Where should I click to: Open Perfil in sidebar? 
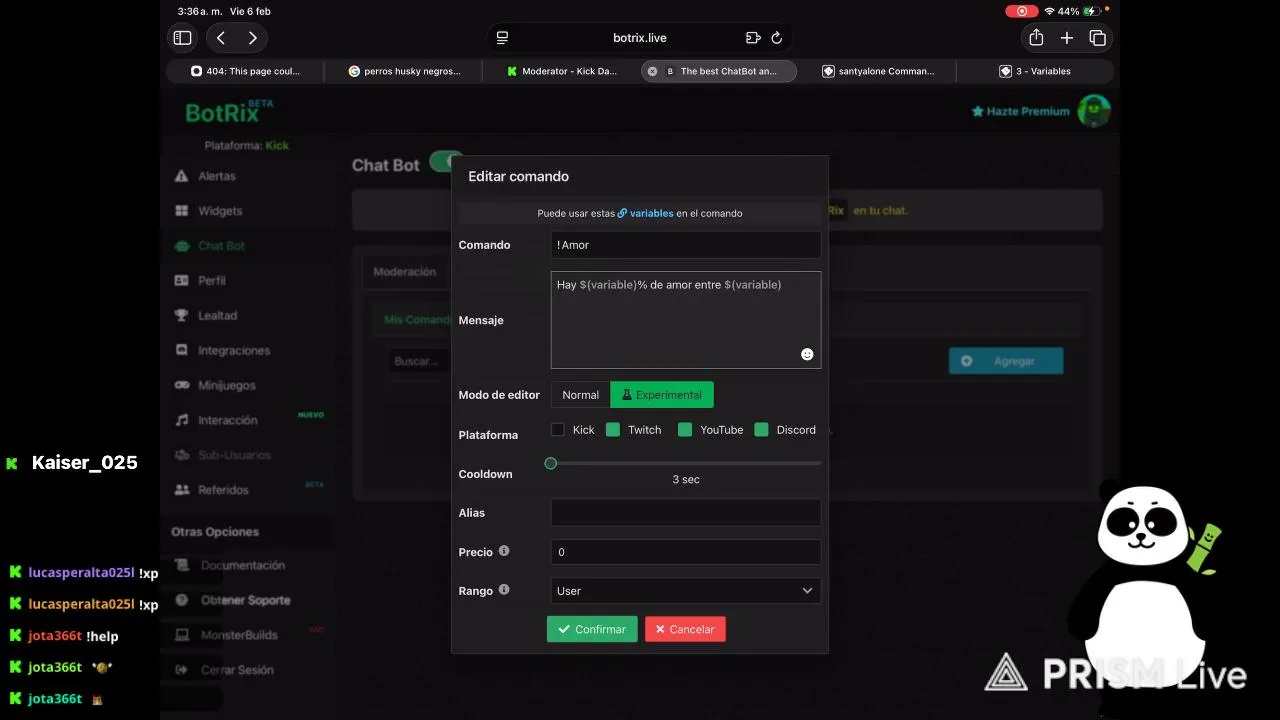tap(212, 281)
